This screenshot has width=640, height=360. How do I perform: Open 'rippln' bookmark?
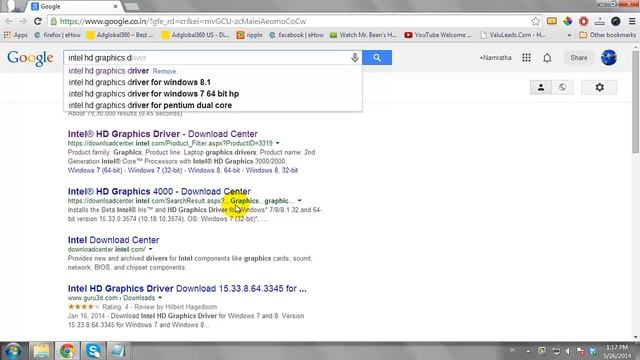250,35
